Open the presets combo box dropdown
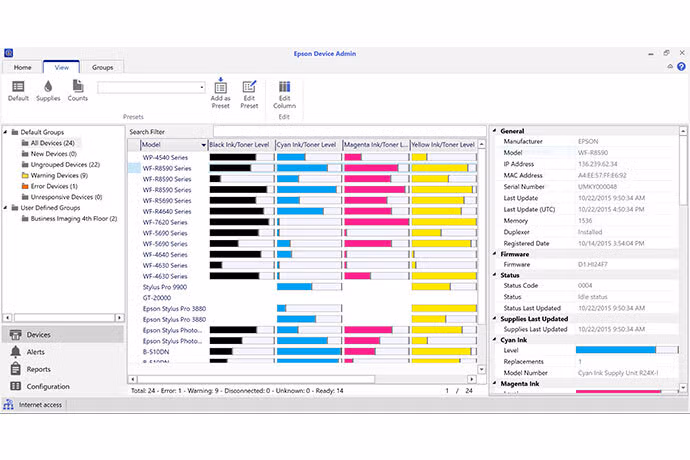Screen dimensions: 690x460 tap(202, 88)
